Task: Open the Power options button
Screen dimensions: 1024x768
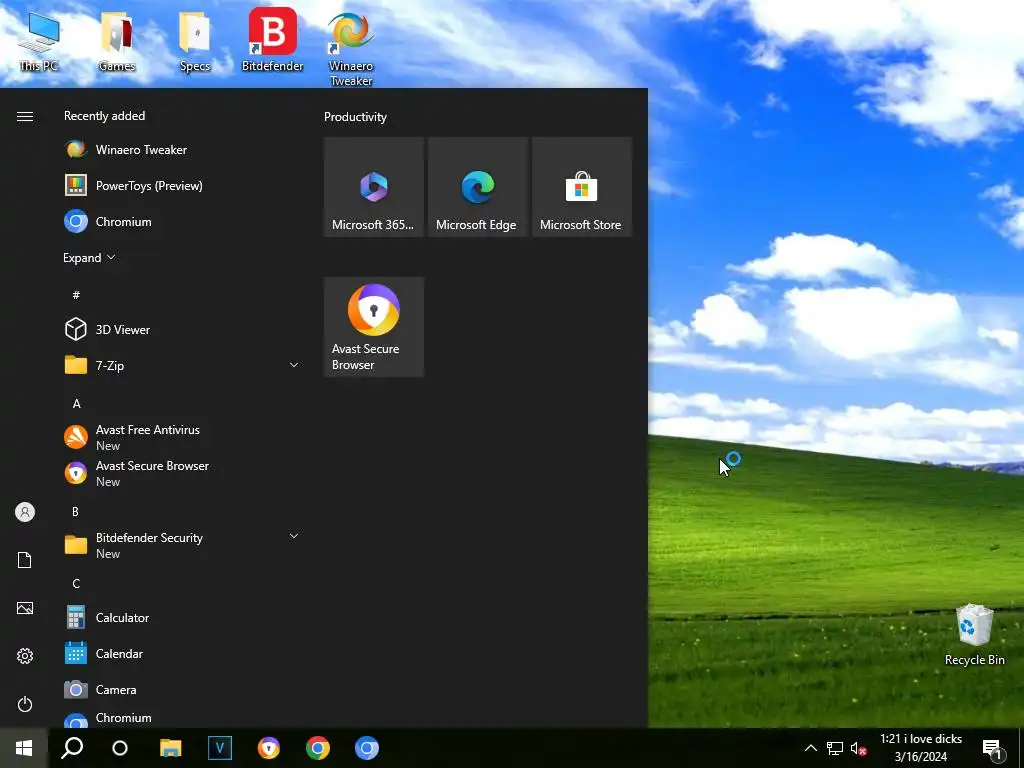Action: [25, 704]
